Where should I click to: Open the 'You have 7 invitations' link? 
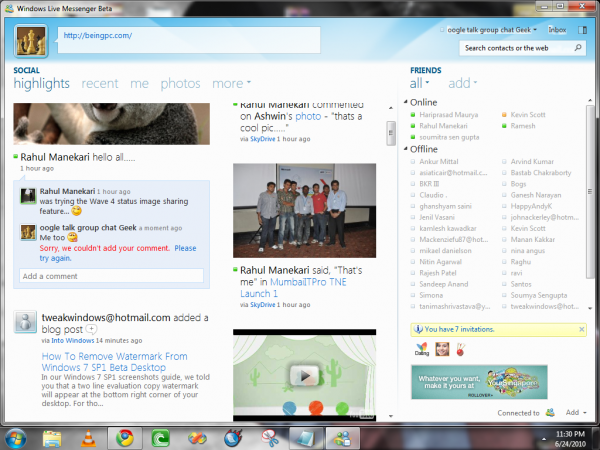tap(459, 329)
